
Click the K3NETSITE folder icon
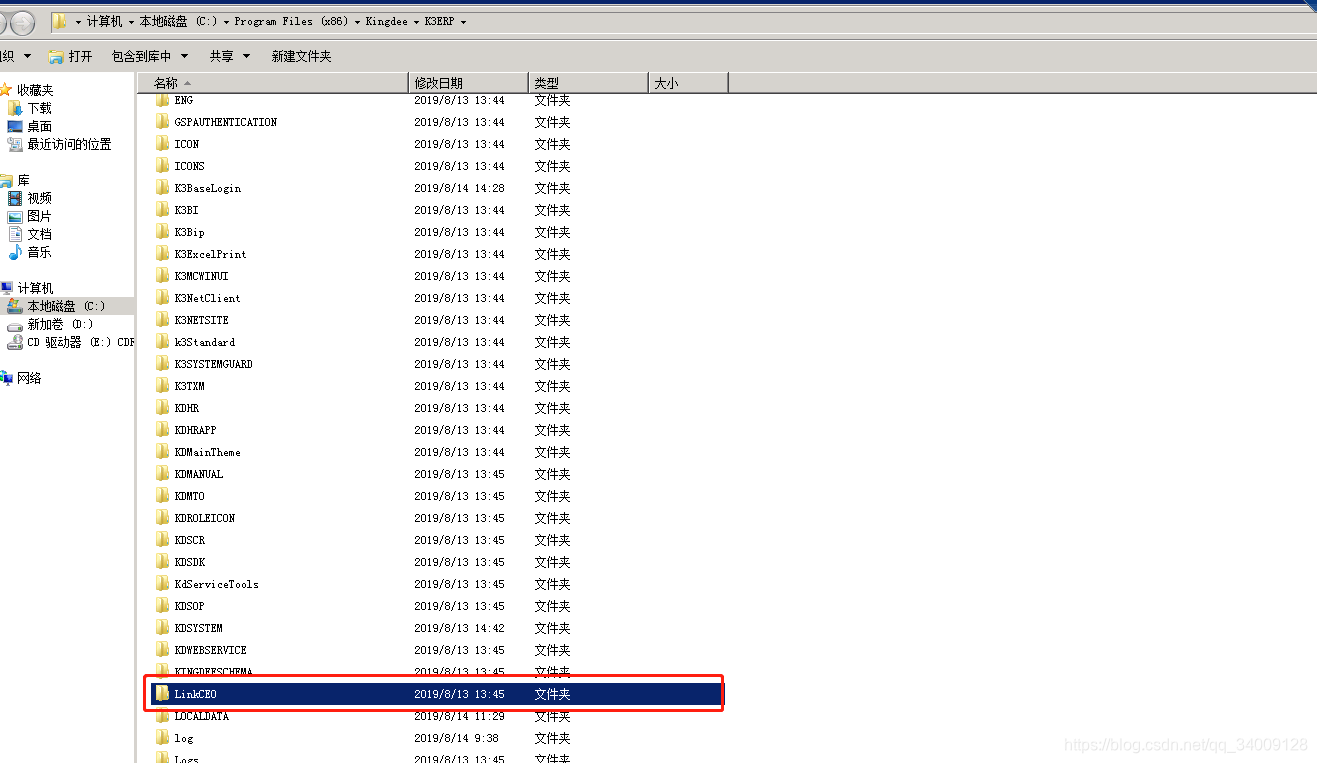pos(163,320)
